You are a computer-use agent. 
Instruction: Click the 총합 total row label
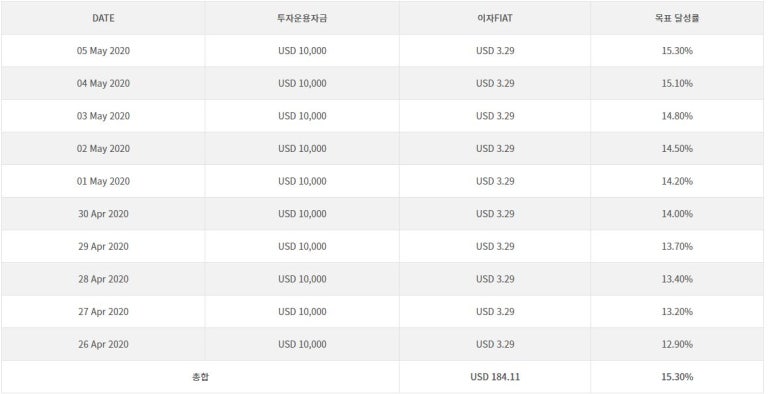pyautogui.click(x=200, y=377)
